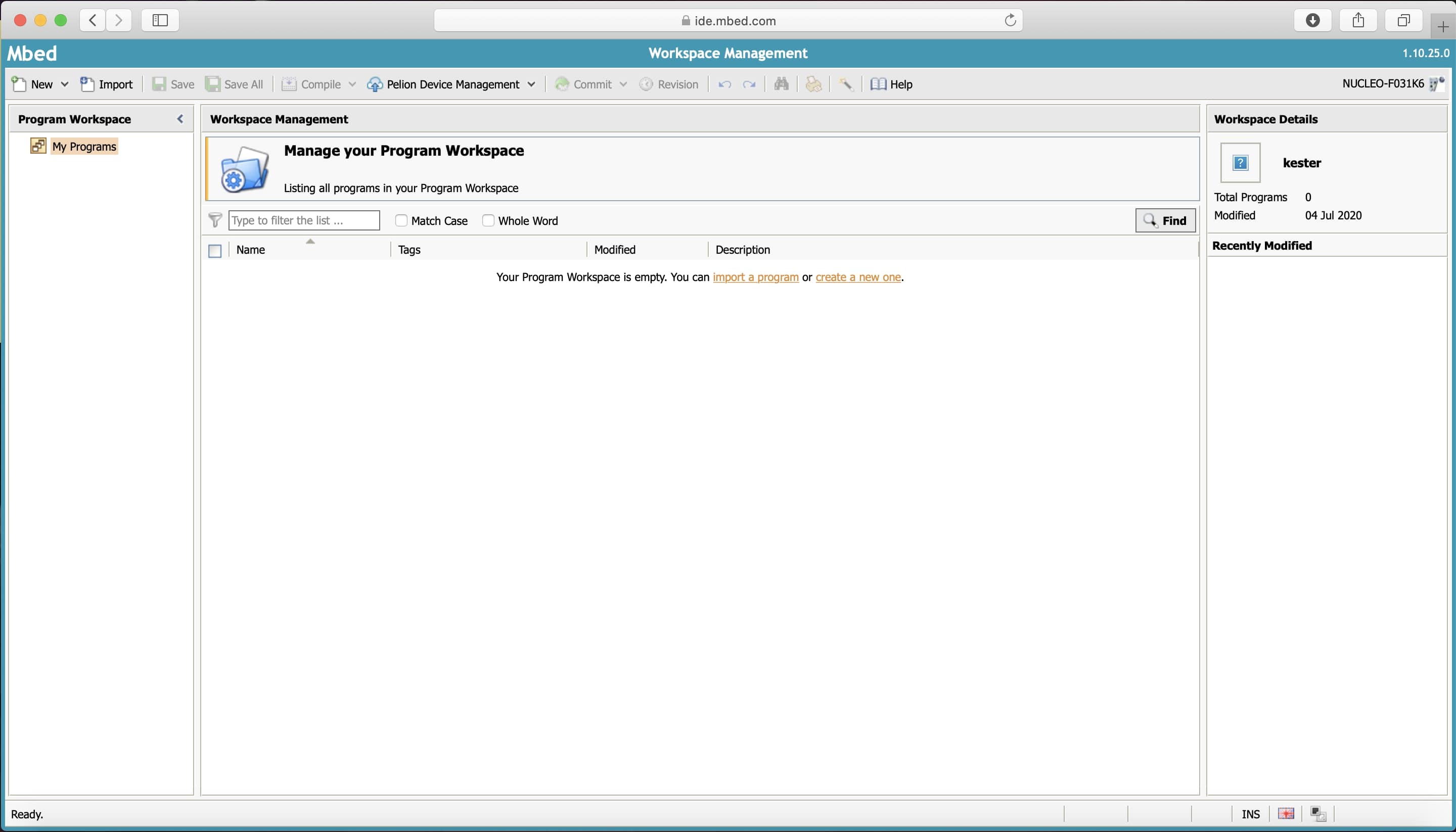The image size is (1456, 832).
Task: Click the filter funnel icon
Action: click(x=215, y=220)
